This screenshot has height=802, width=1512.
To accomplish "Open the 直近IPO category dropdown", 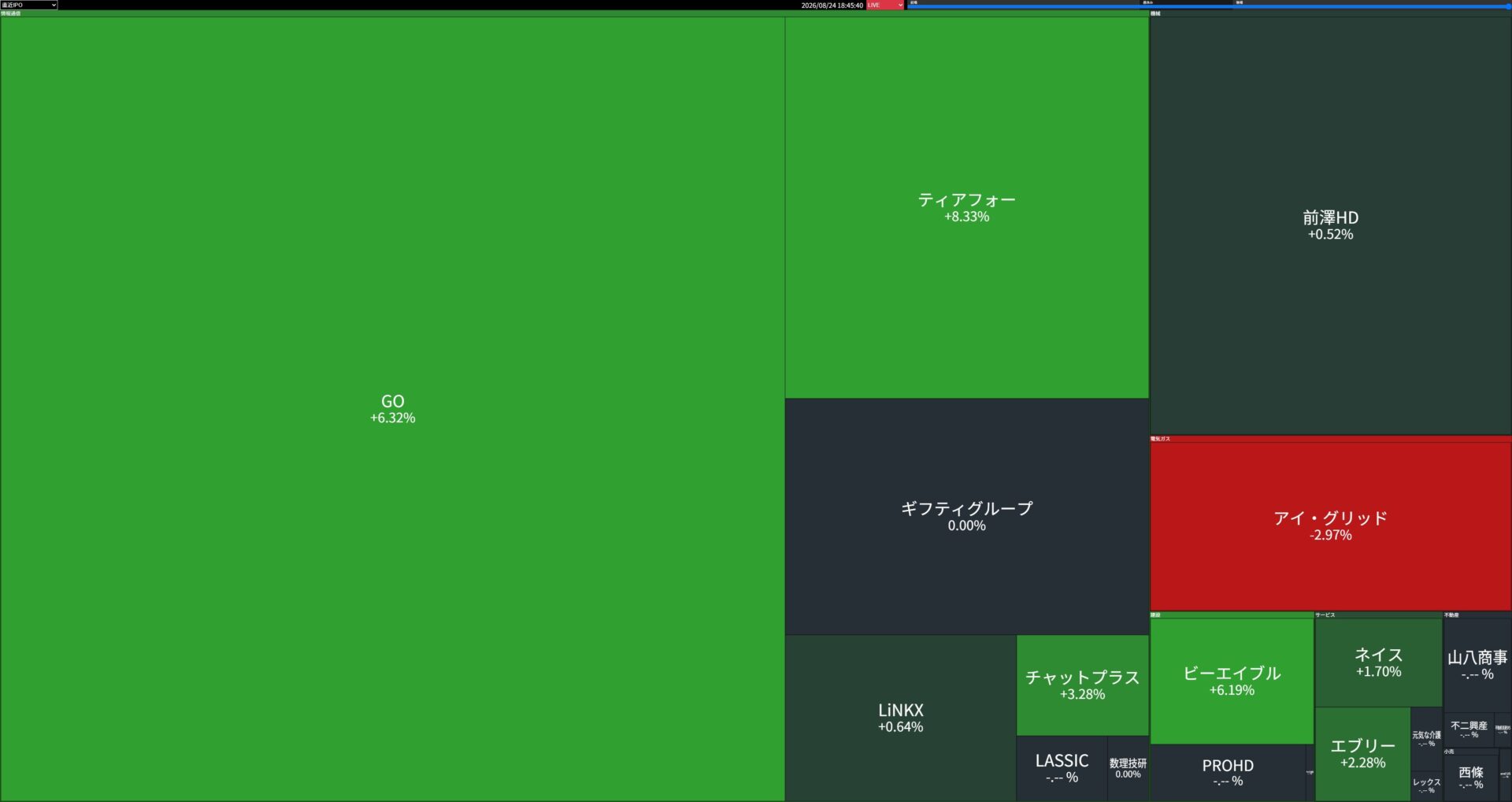I will (x=29, y=5).
